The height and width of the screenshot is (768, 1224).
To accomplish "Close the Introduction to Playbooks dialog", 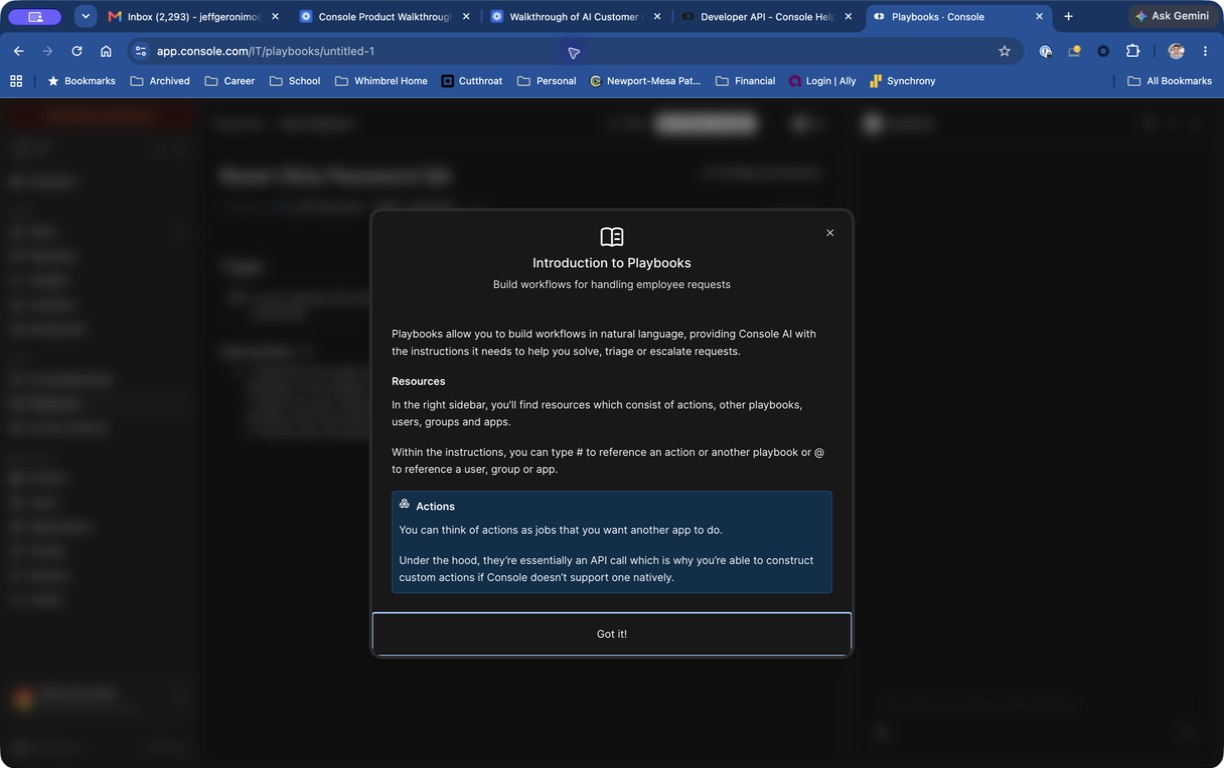I will click(830, 233).
